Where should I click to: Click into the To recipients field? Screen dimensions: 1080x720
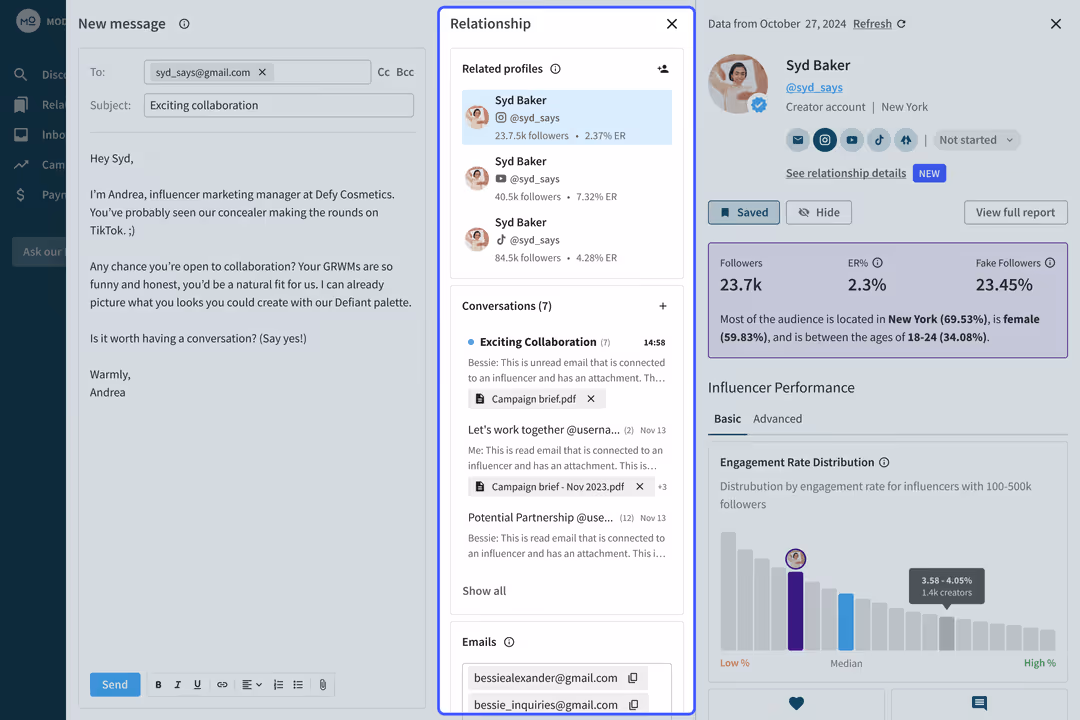point(258,72)
